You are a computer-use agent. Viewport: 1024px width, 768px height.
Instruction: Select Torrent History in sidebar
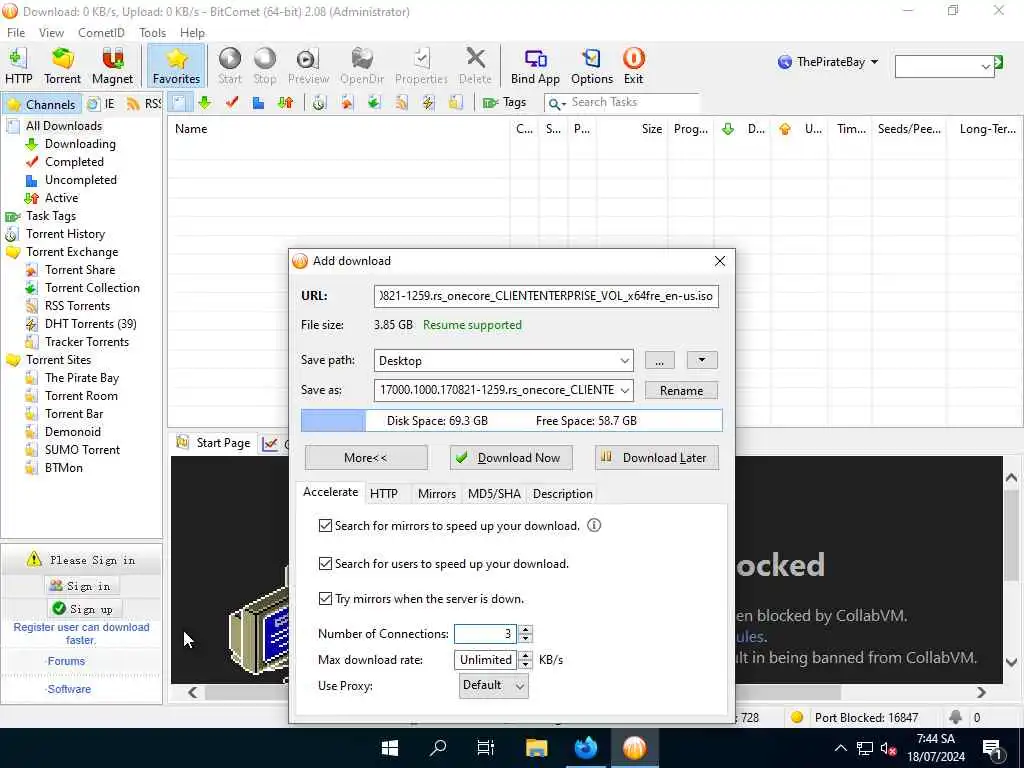[x=65, y=234]
